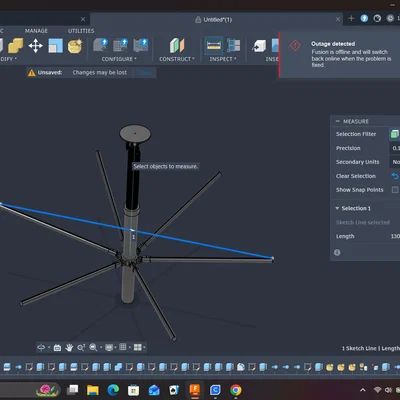Open the Construct plane tool icon

(x=177, y=46)
